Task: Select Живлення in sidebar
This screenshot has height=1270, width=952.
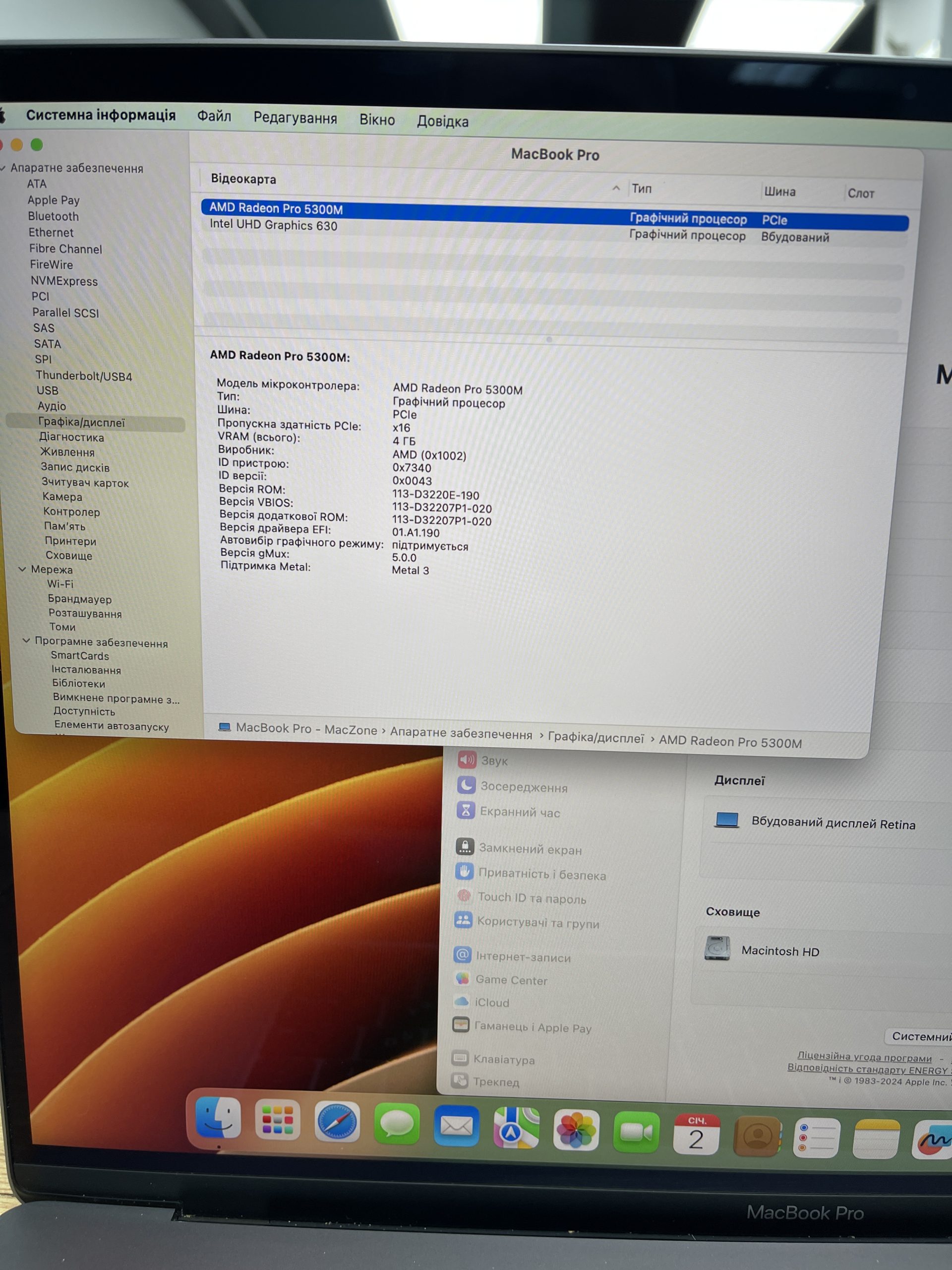Action: (67, 452)
